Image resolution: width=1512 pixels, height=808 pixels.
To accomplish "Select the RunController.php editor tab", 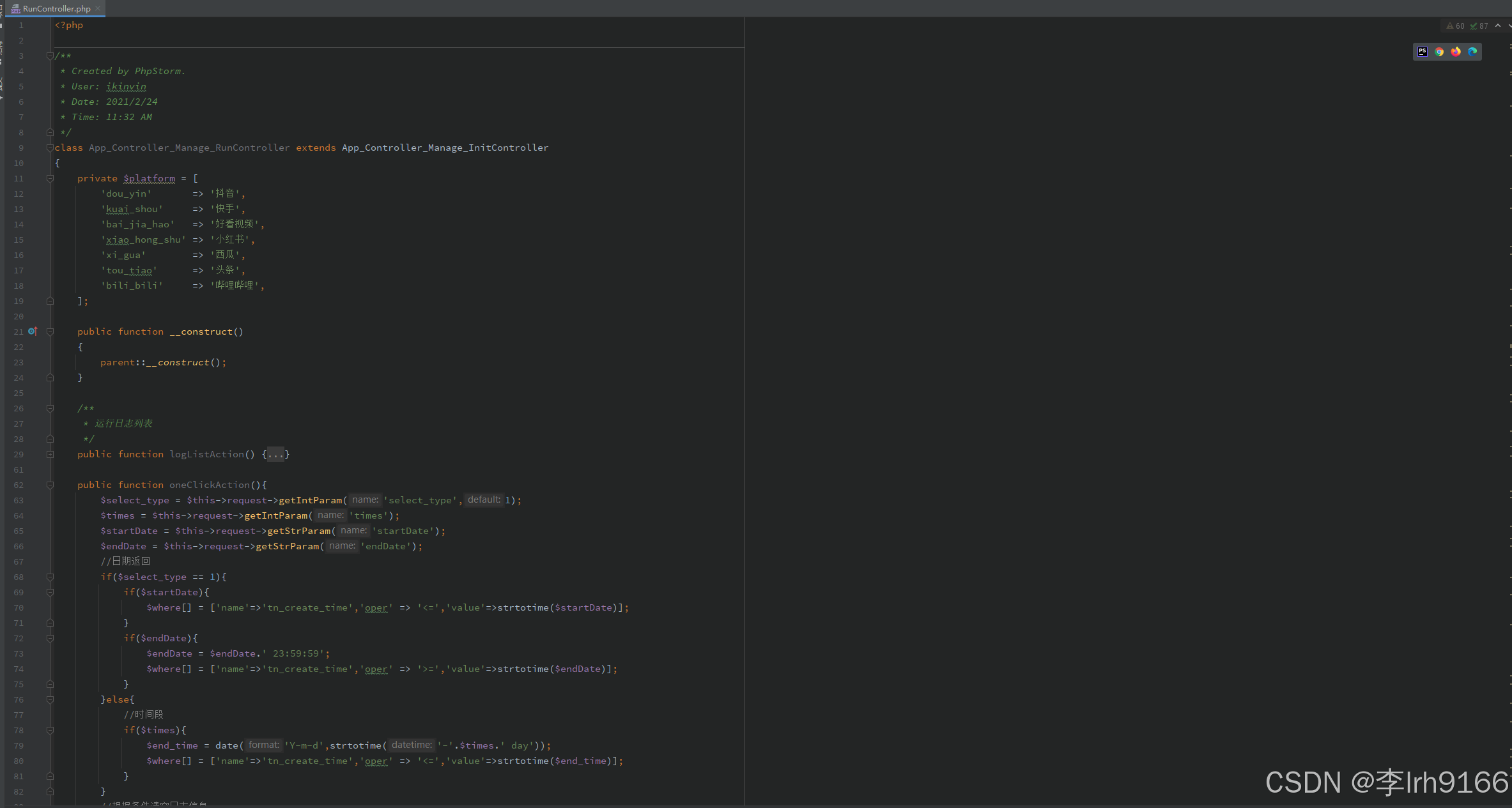I will [x=56, y=8].
